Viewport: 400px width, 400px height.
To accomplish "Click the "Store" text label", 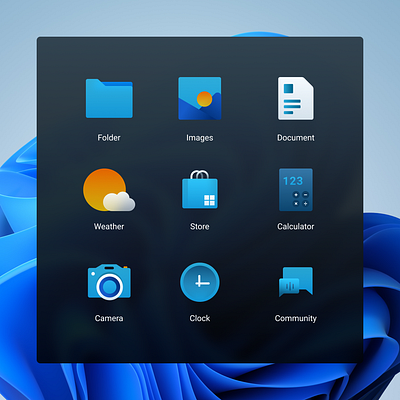I will (200, 227).
